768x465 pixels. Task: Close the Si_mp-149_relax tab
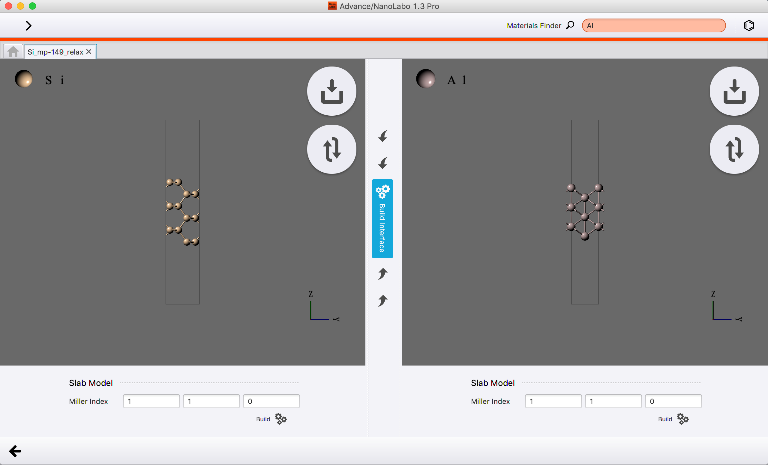89,51
